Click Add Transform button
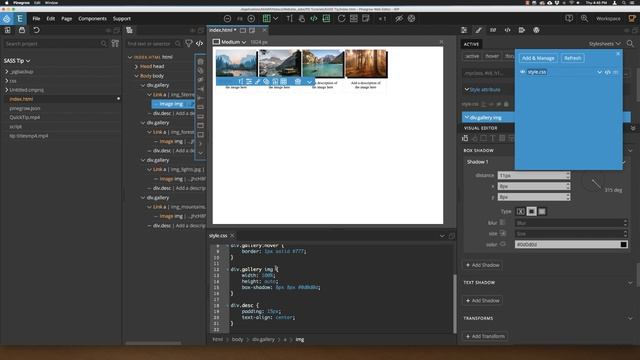 pos(485,336)
